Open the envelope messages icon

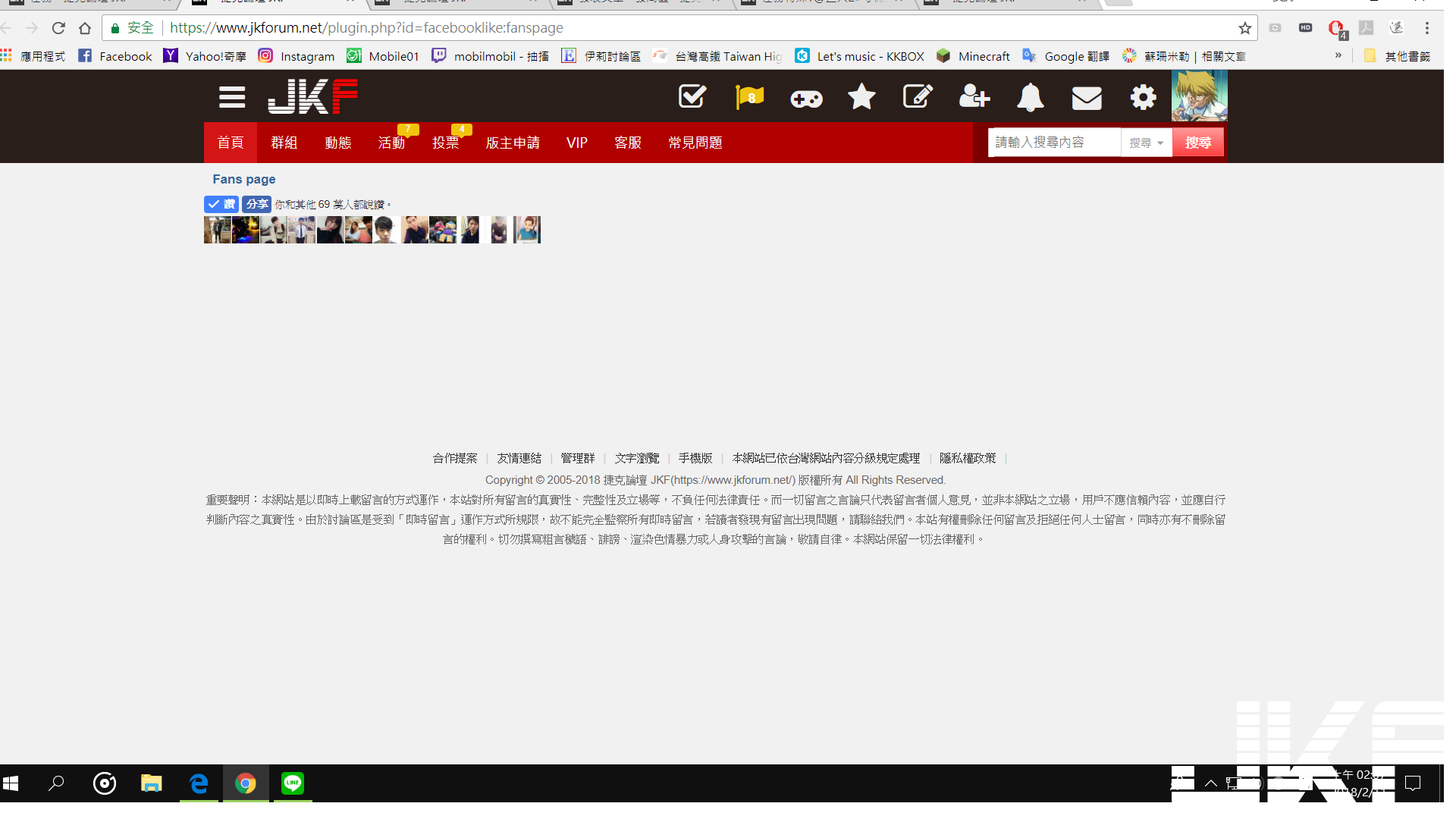[1087, 98]
